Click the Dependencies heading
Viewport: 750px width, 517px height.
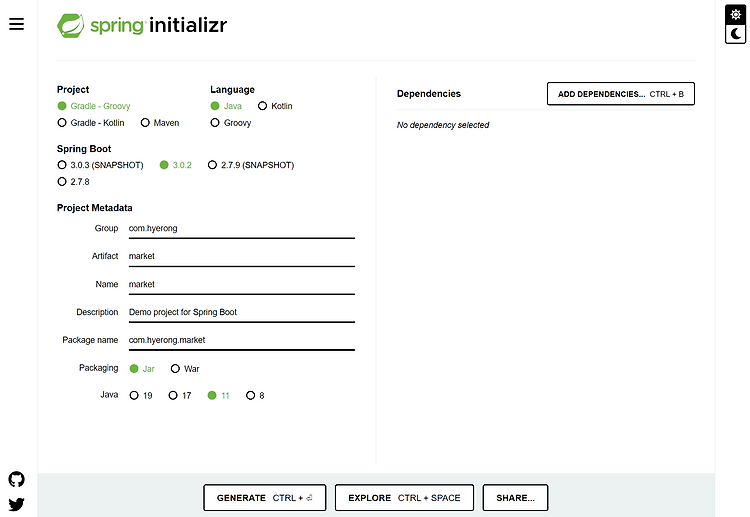(429, 94)
